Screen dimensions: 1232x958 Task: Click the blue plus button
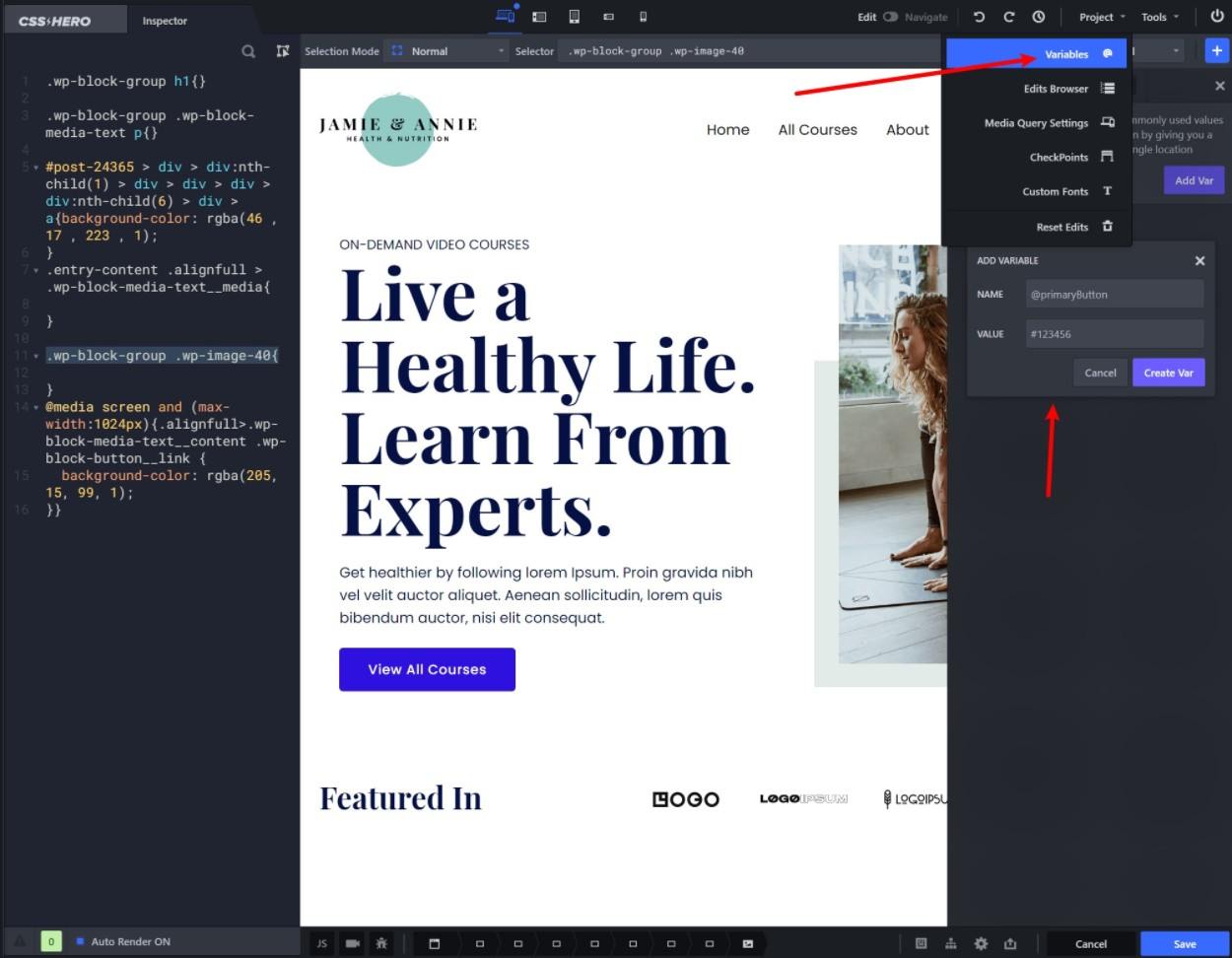pos(1217,51)
